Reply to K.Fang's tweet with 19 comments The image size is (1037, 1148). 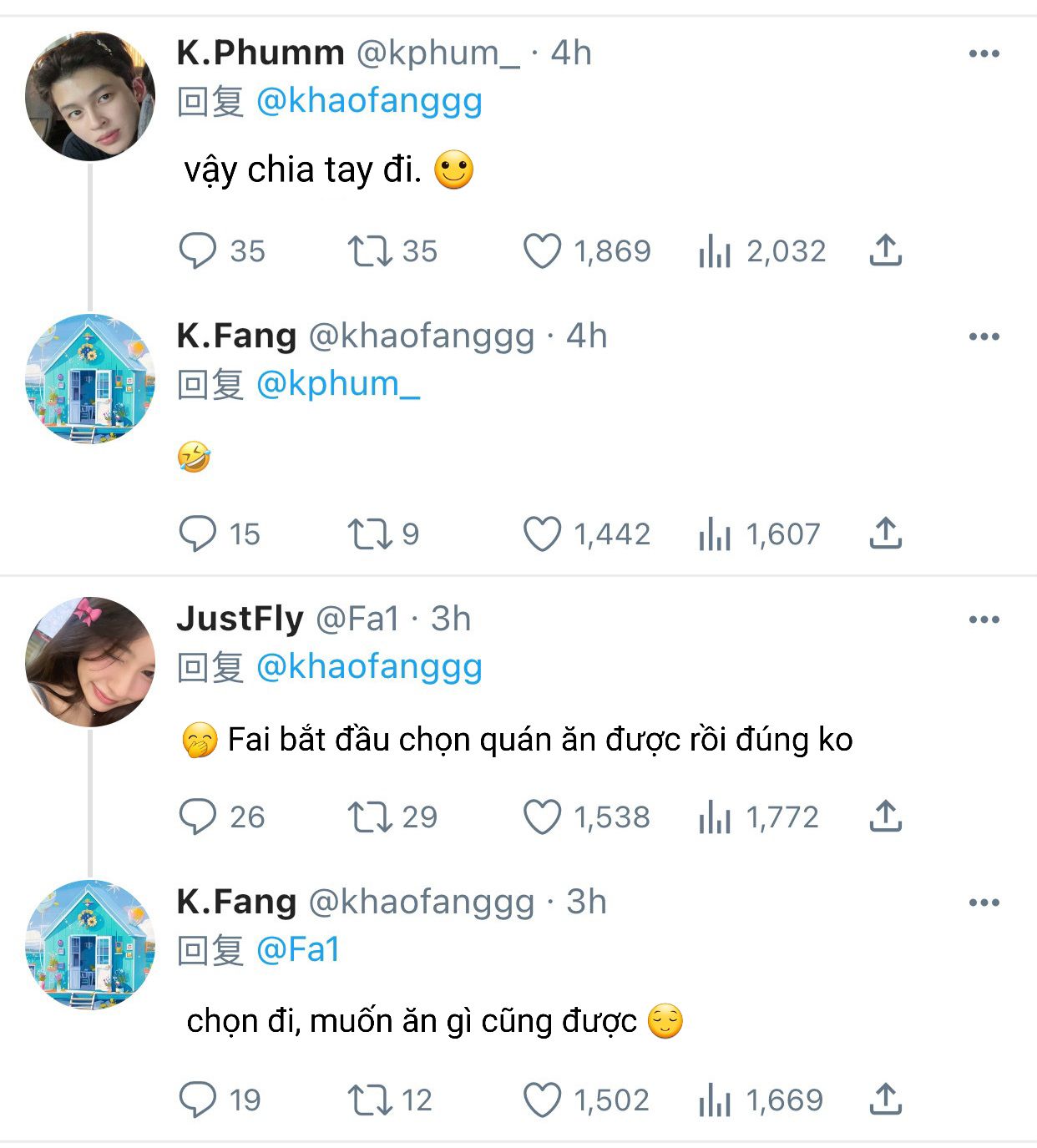tap(198, 1100)
